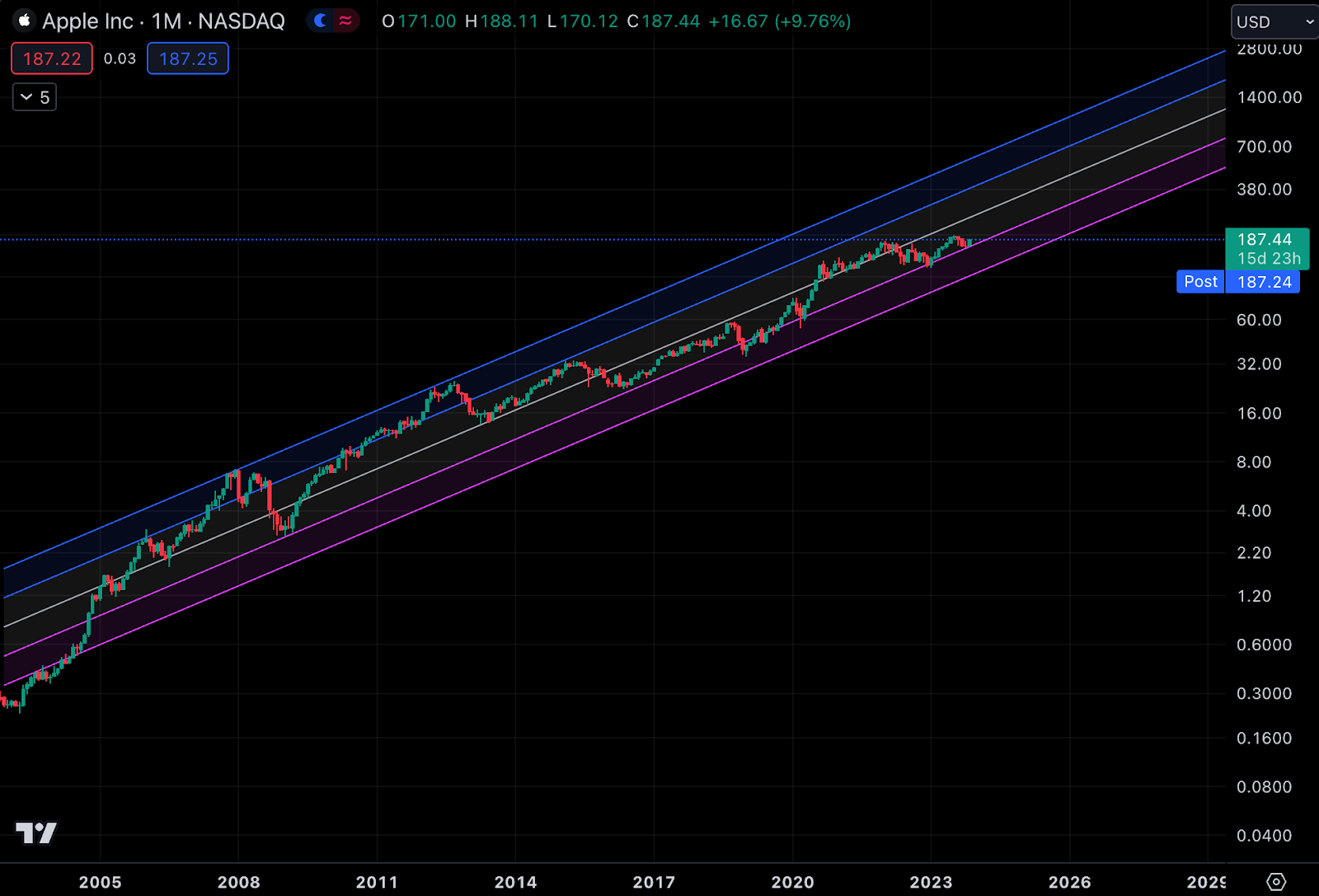
Task: Click the Apple logo symbol icon
Action: pos(24,21)
